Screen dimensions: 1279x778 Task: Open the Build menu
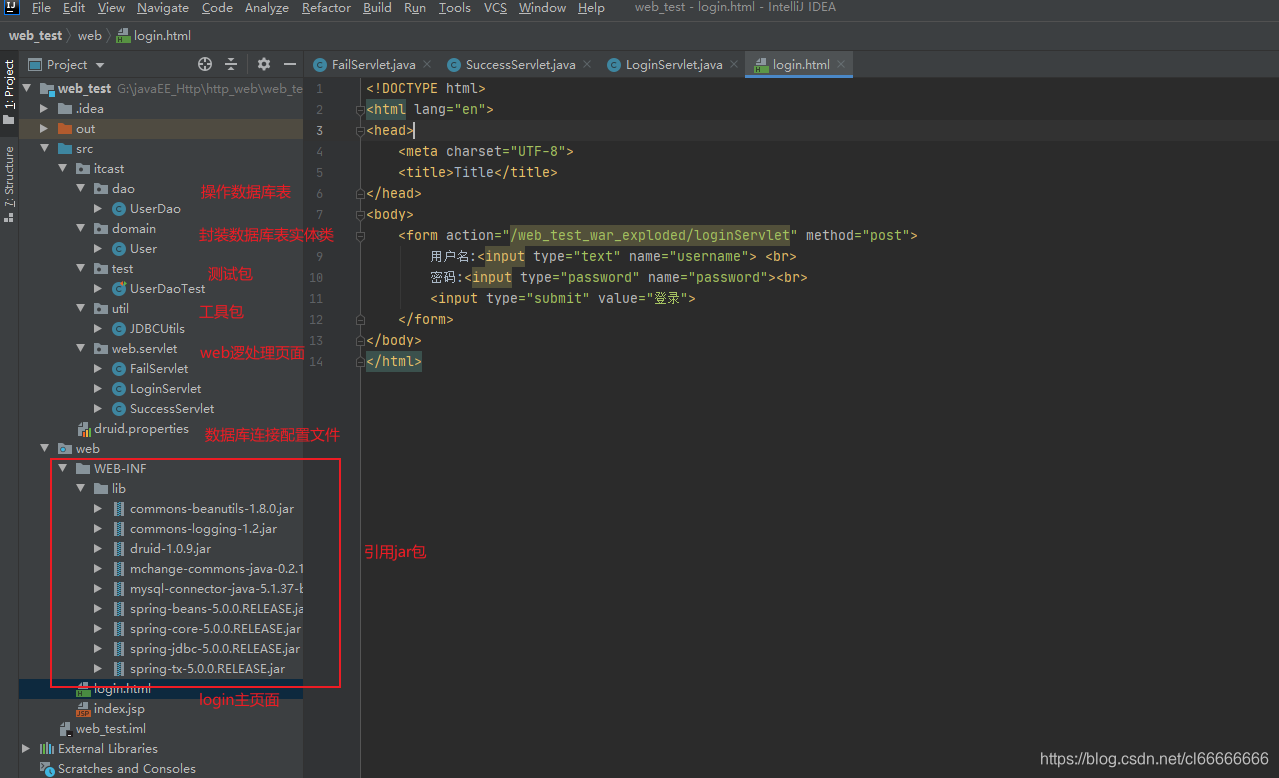coord(377,8)
